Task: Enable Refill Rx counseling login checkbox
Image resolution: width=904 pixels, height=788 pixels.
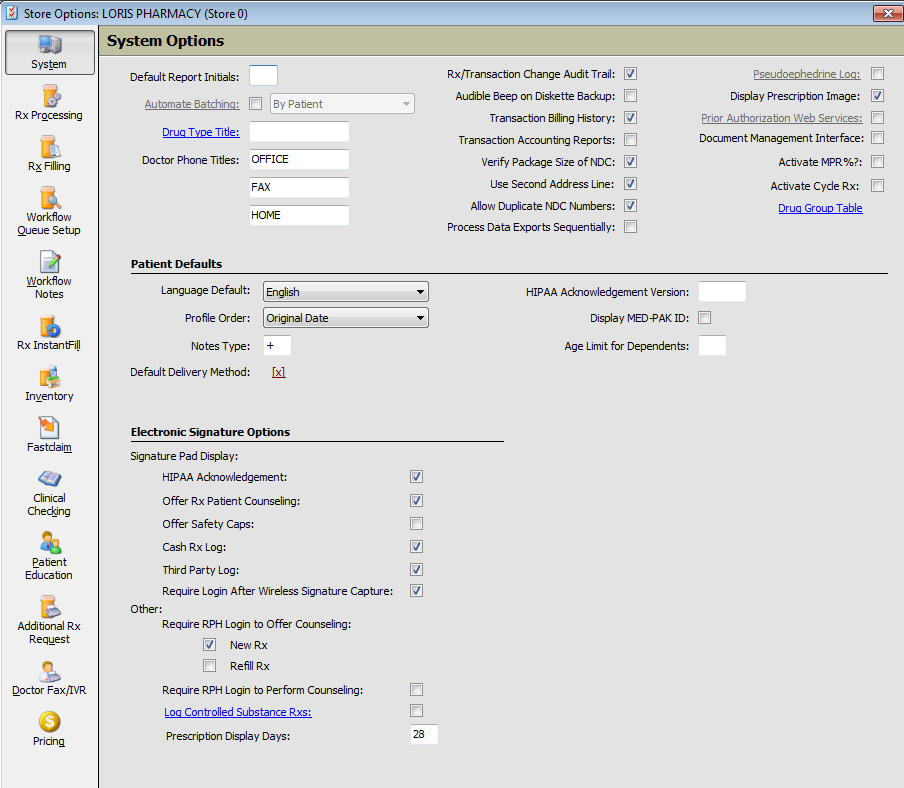Action: 210,666
